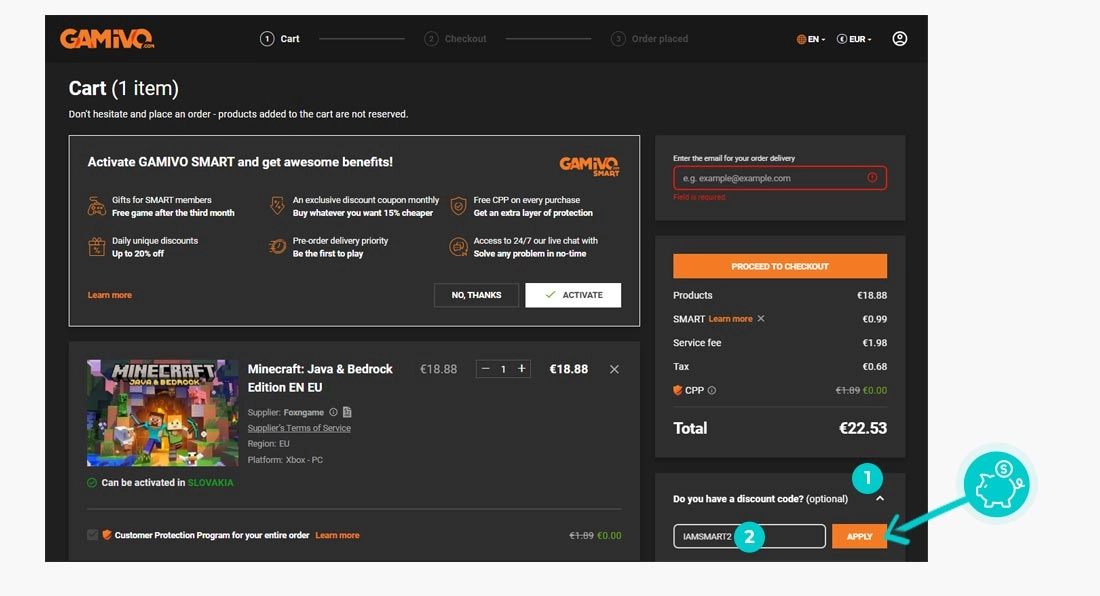Click the Total €22.53 amount
The image size is (1100, 596).
coord(863,428)
